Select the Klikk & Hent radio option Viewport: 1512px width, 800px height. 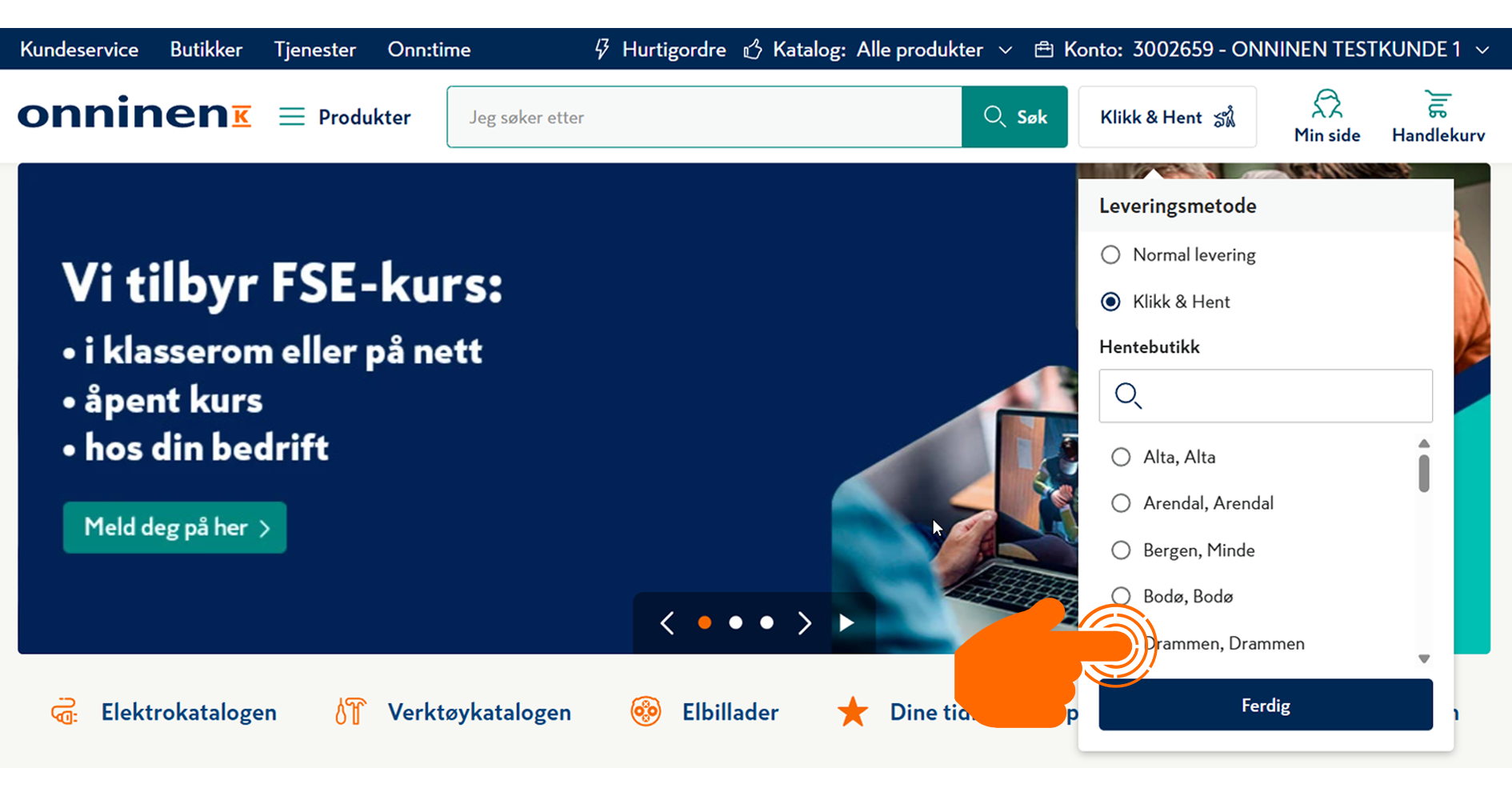[1110, 302]
